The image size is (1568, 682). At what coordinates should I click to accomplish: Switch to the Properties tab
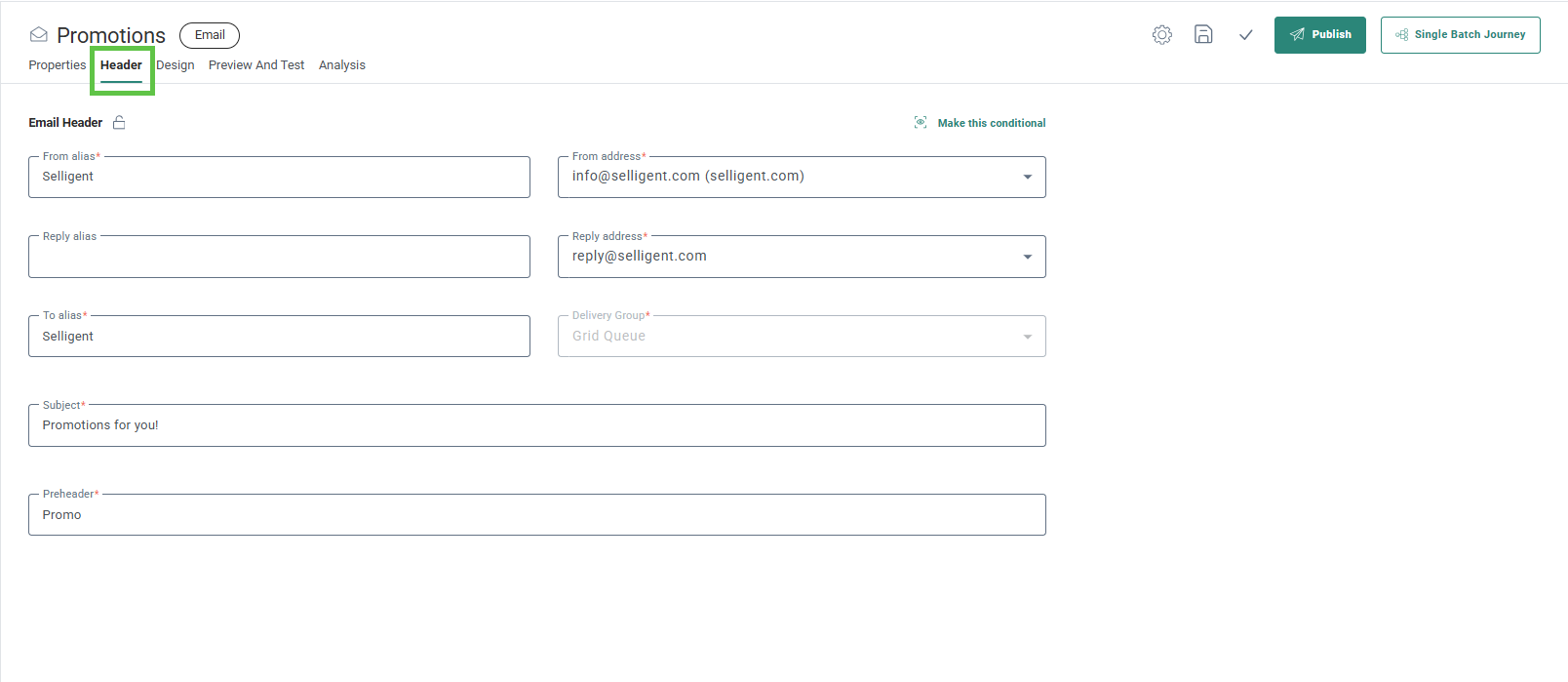tap(57, 65)
